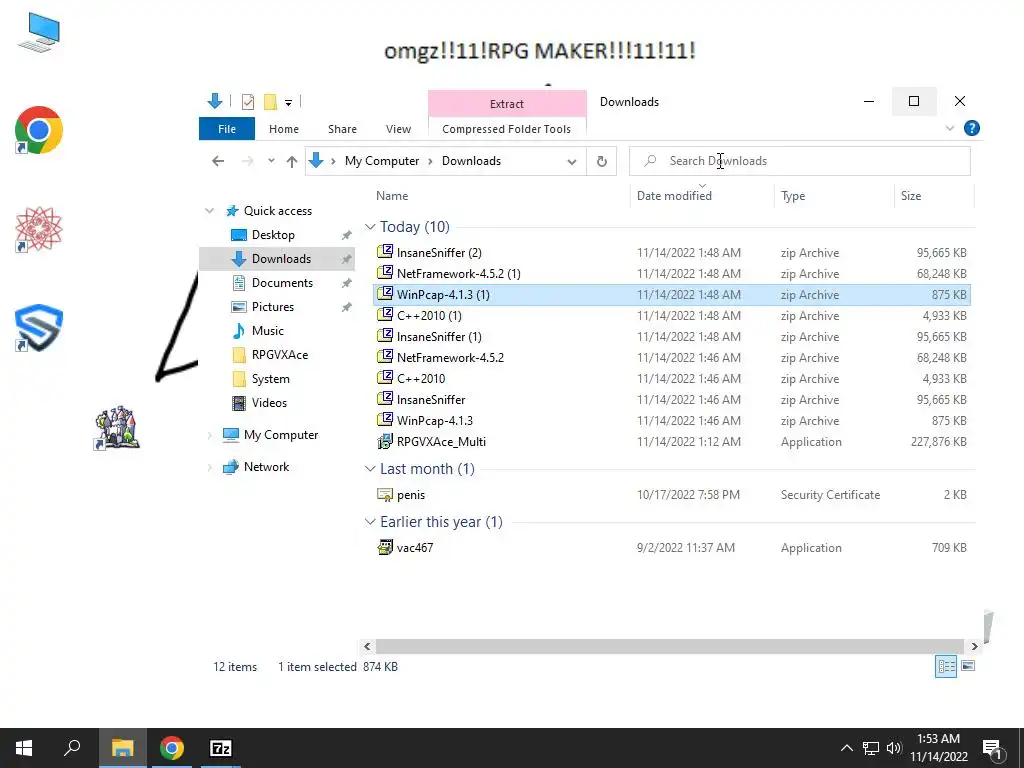Show hidden system tray icons
This screenshot has height=768, width=1024.
tap(846, 748)
